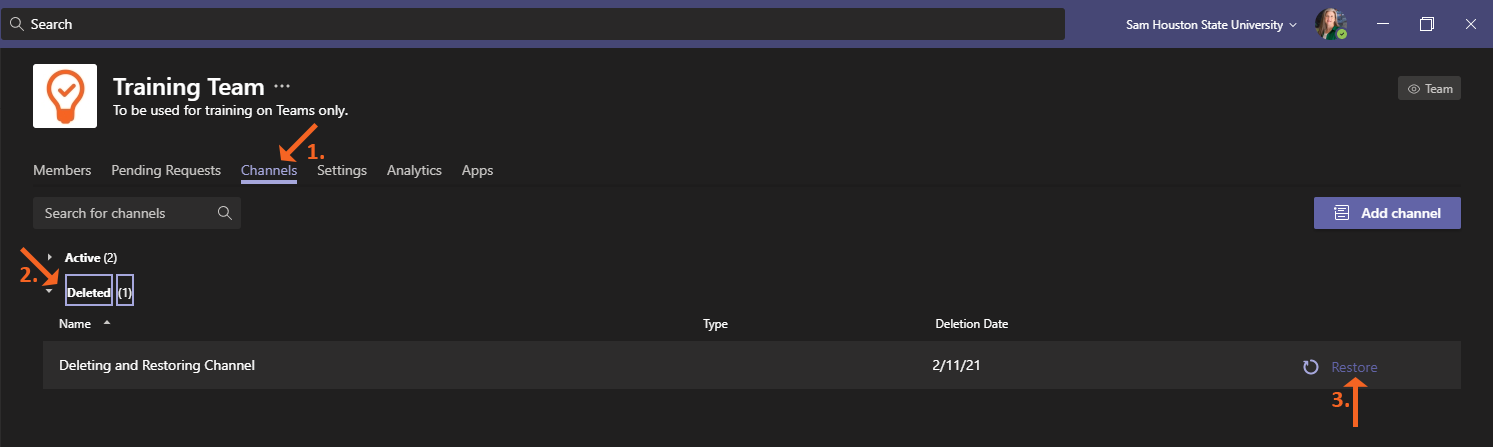Click the Training Team lightbulb logo
The image size is (1493, 447).
pos(65,96)
